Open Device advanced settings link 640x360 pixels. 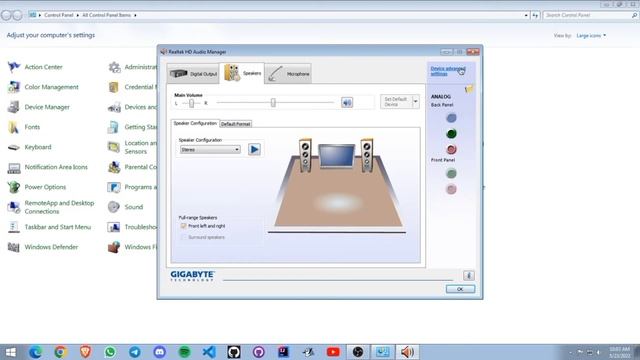point(448,71)
